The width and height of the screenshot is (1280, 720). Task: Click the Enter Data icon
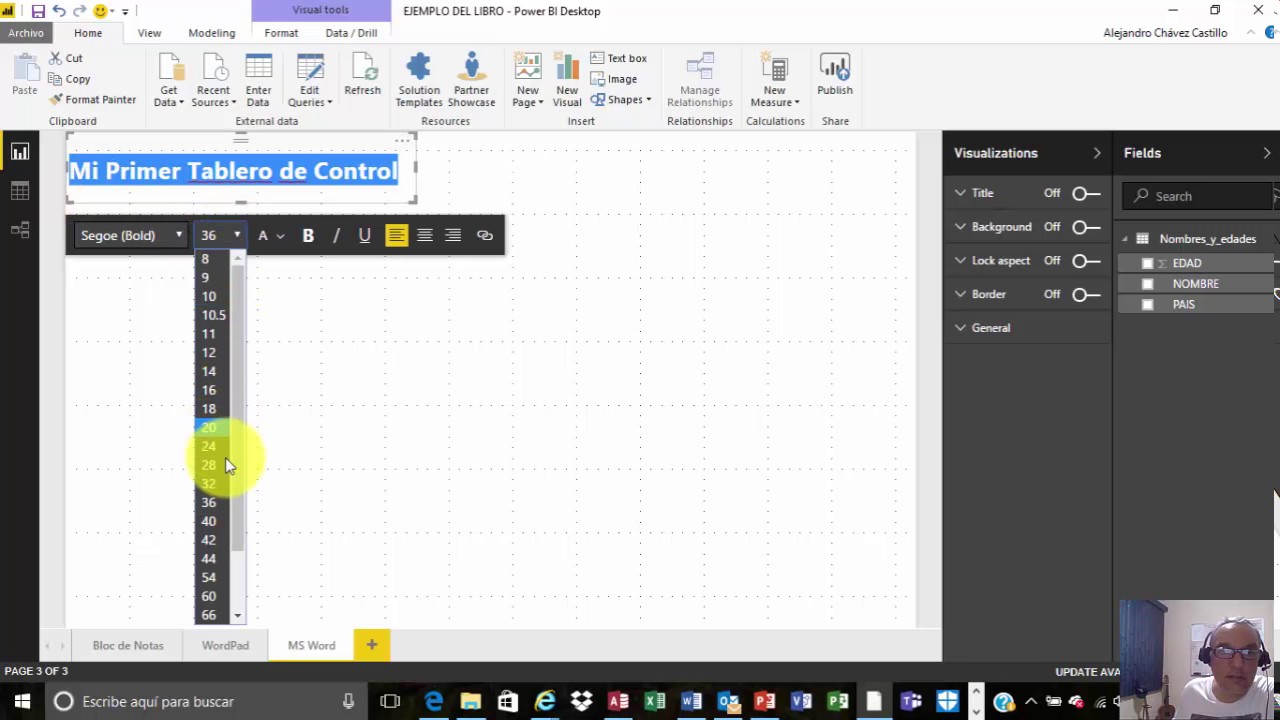pos(258,80)
